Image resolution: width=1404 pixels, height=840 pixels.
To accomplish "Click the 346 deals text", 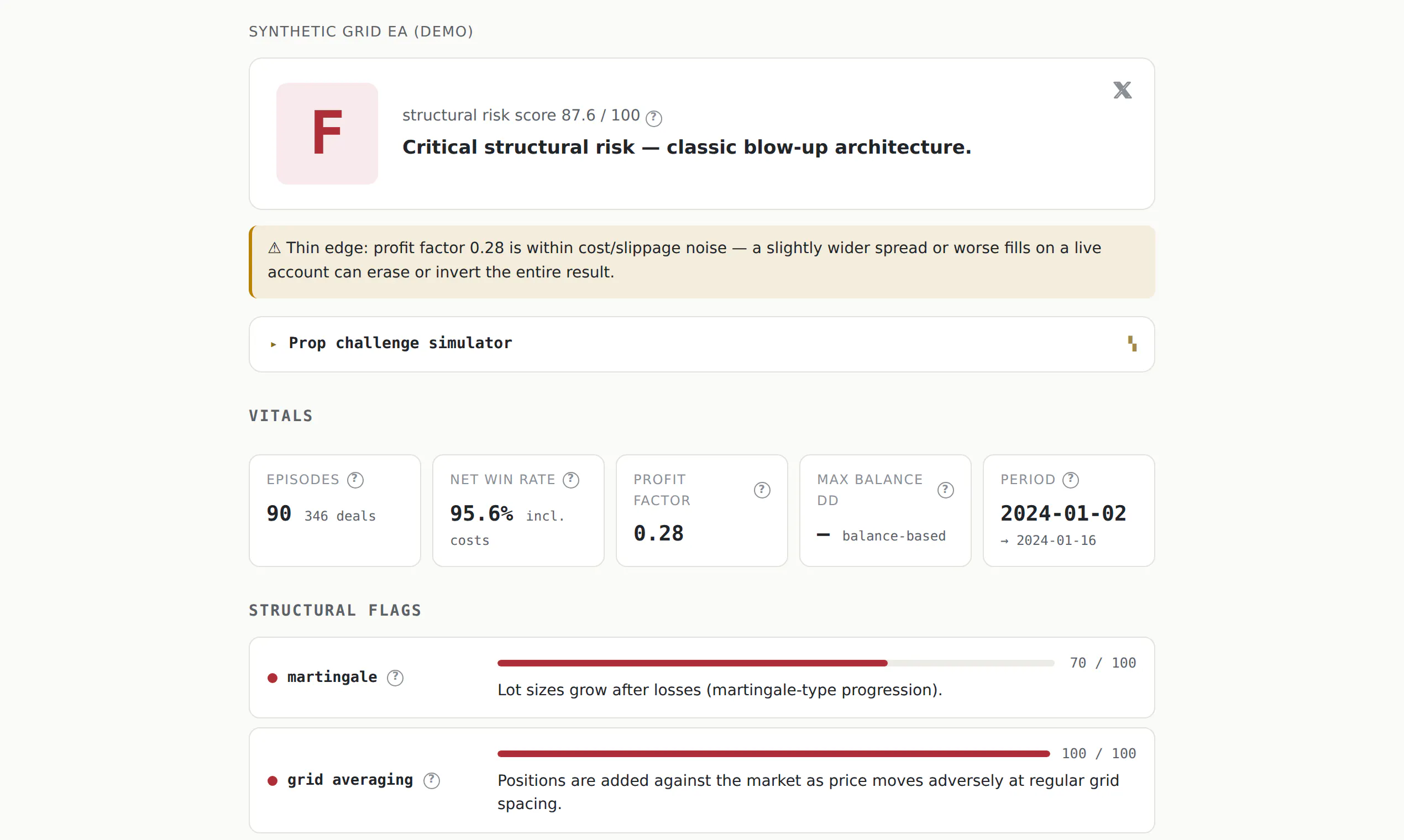I will click(x=340, y=516).
